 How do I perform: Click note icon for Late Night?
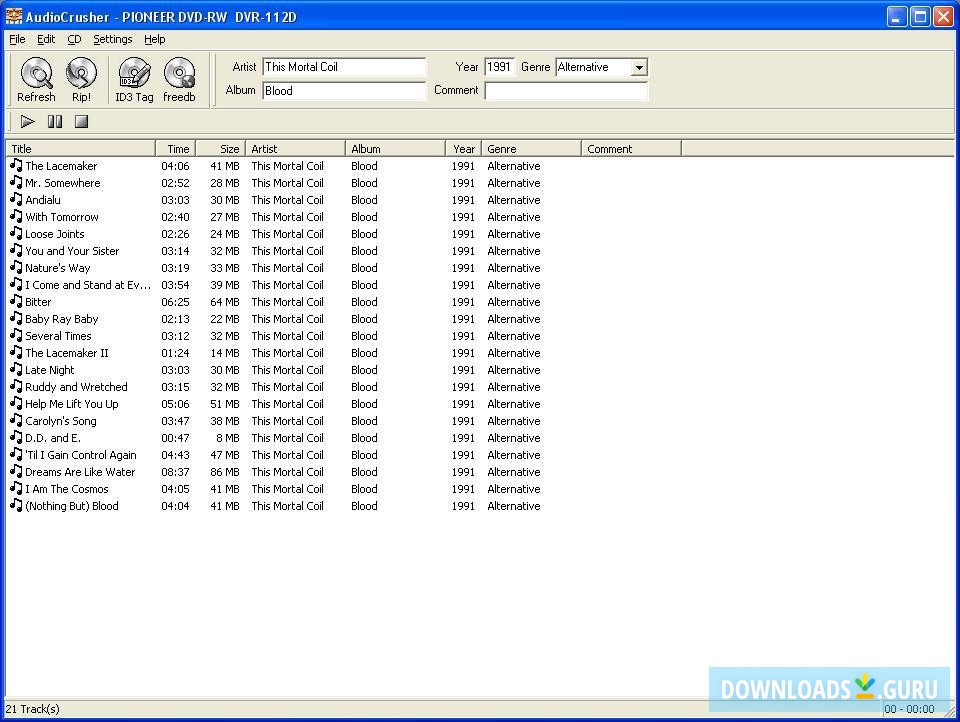[x=16, y=369]
